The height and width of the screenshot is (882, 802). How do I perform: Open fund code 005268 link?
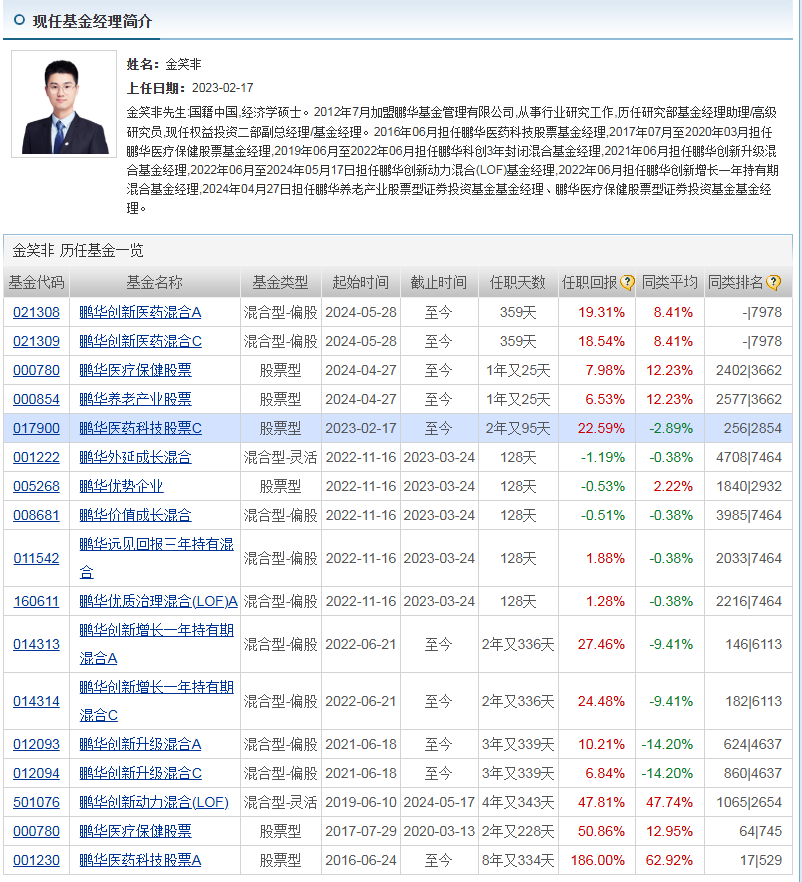tap(36, 486)
